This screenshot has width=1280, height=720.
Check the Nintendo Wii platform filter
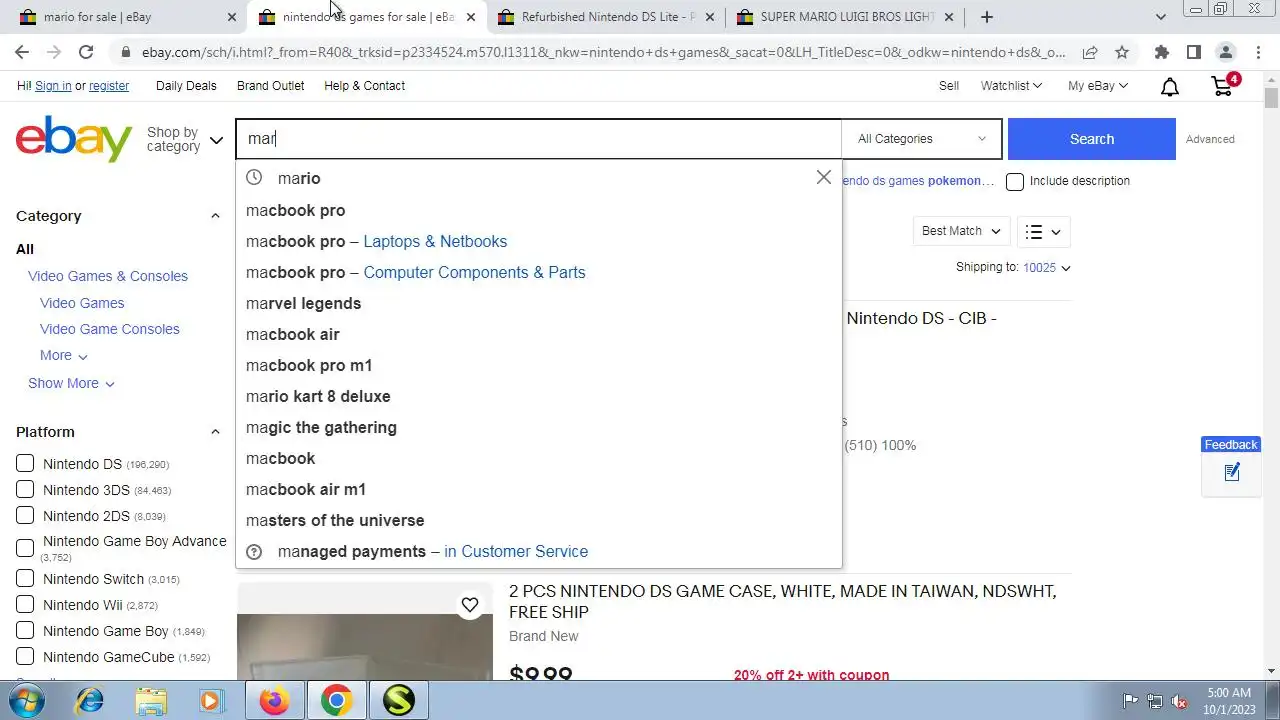tap(25, 605)
